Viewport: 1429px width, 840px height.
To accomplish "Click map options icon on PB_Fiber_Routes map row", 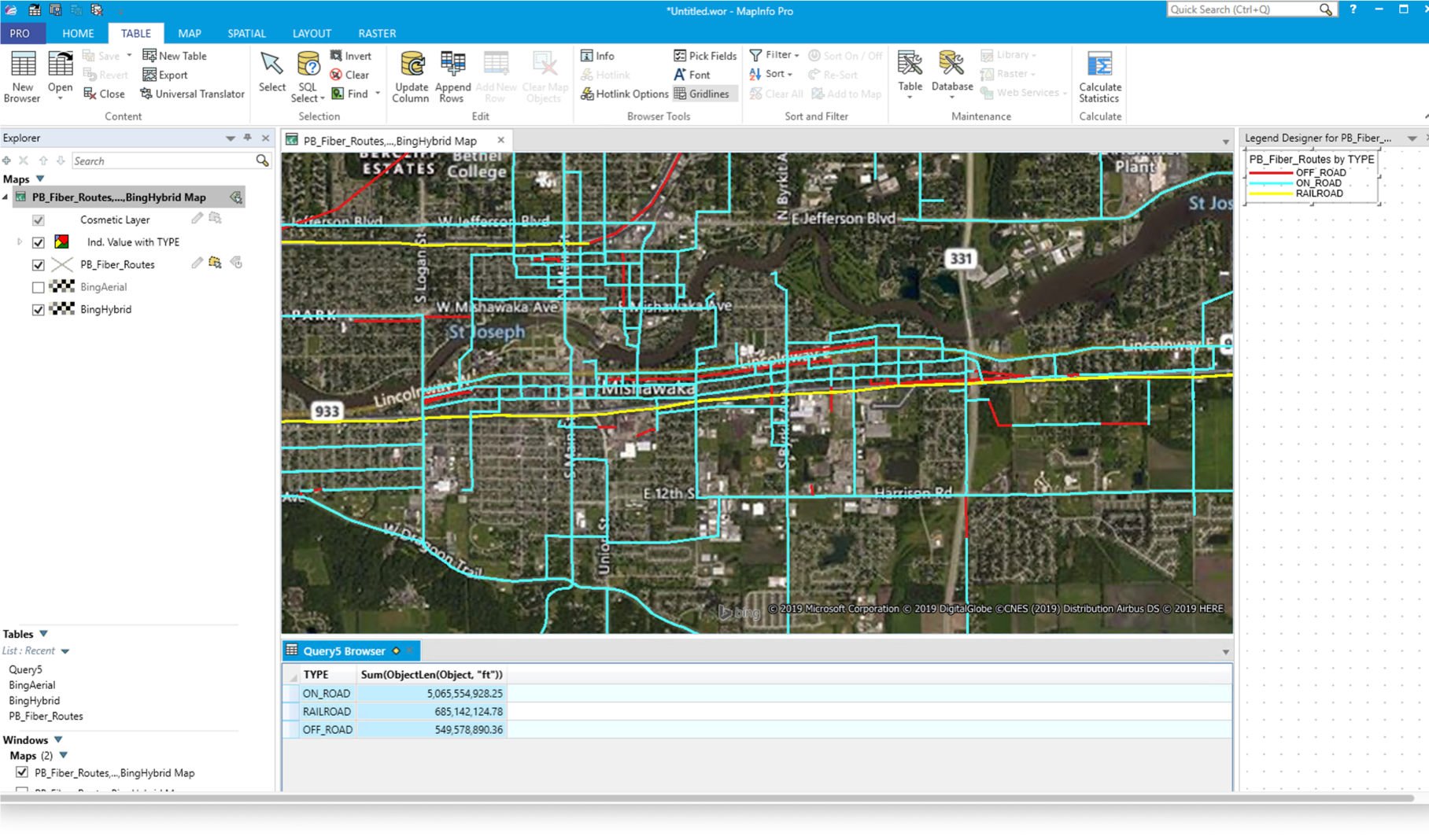I will [x=236, y=197].
